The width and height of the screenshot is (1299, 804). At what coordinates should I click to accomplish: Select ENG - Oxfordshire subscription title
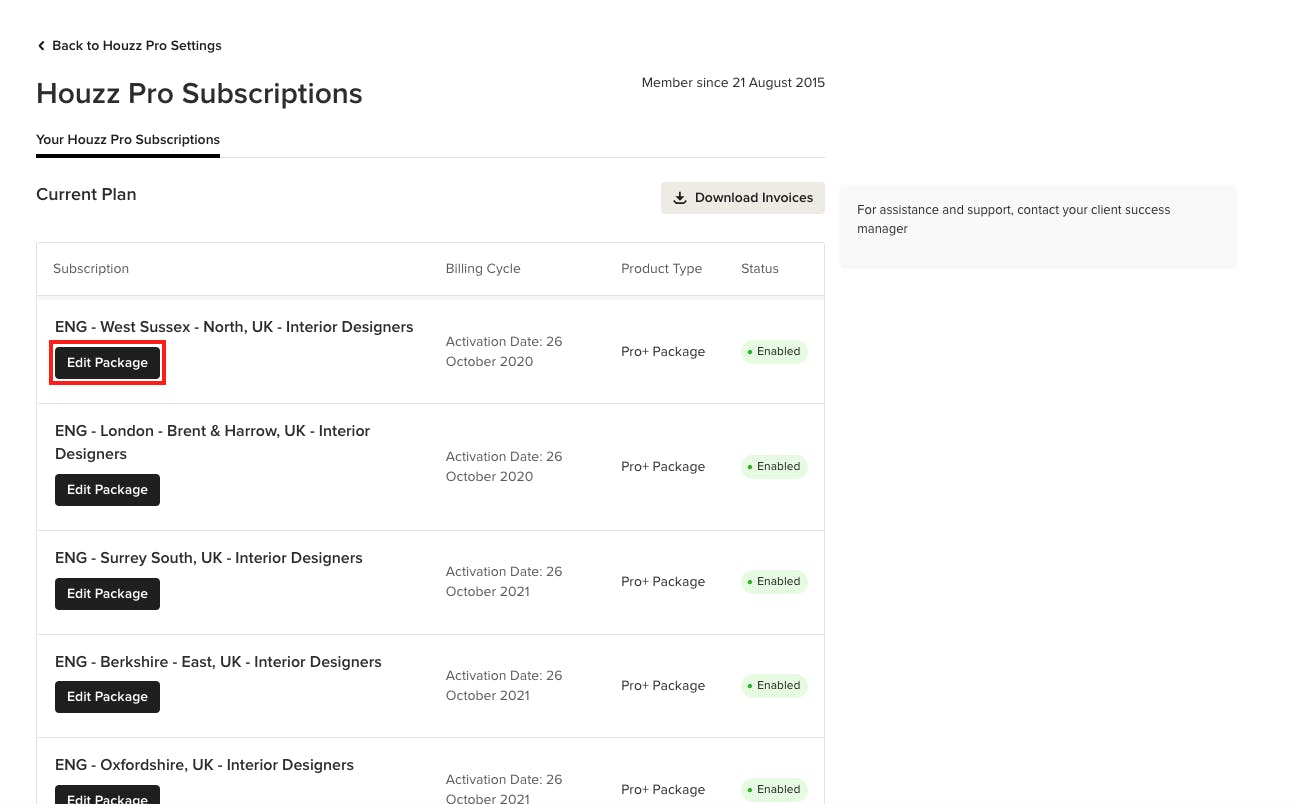pos(204,765)
